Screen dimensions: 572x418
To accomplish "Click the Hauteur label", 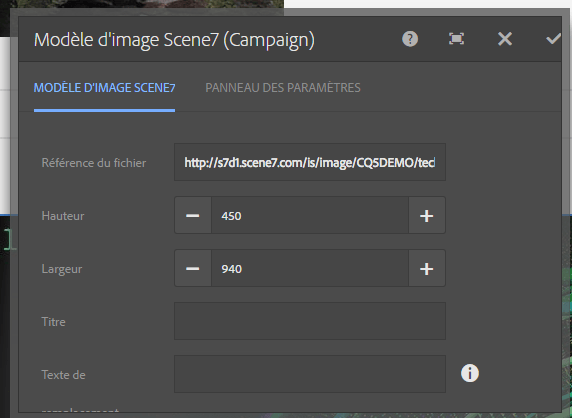I will pos(63,216).
